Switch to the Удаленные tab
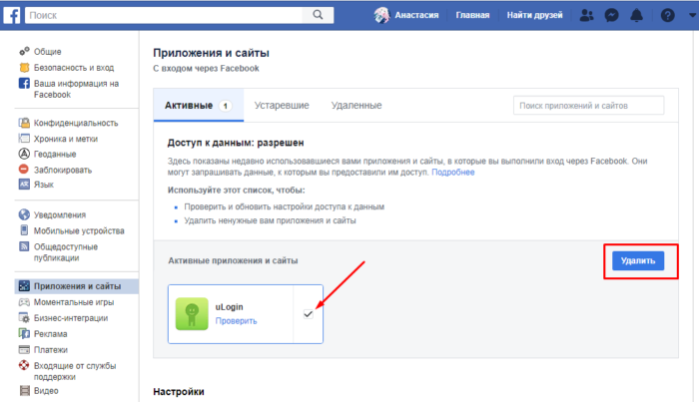The width and height of the screenshot is (699, 402). click(x=356, y=106)
